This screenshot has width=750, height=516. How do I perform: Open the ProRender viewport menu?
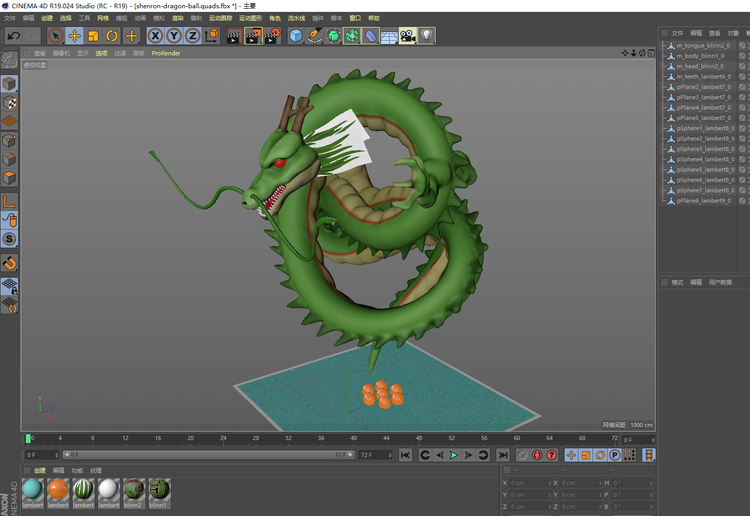click(x=166, y=53)
